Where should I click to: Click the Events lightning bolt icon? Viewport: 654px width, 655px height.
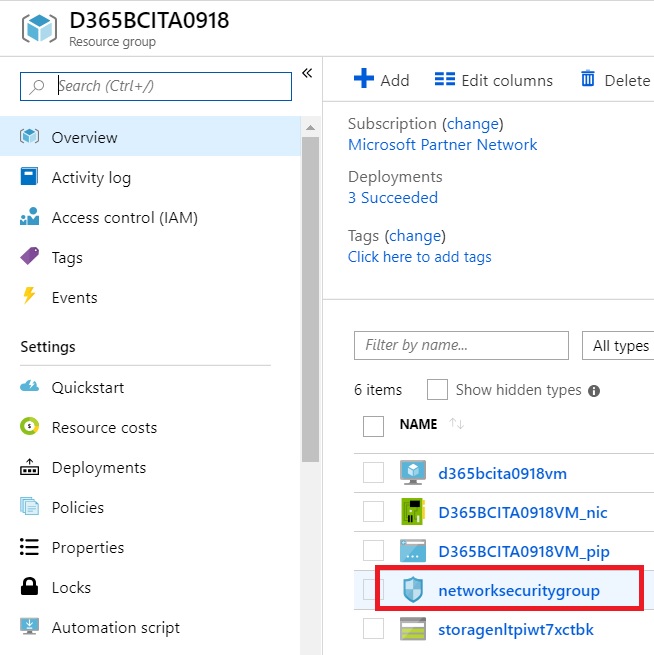30,297
